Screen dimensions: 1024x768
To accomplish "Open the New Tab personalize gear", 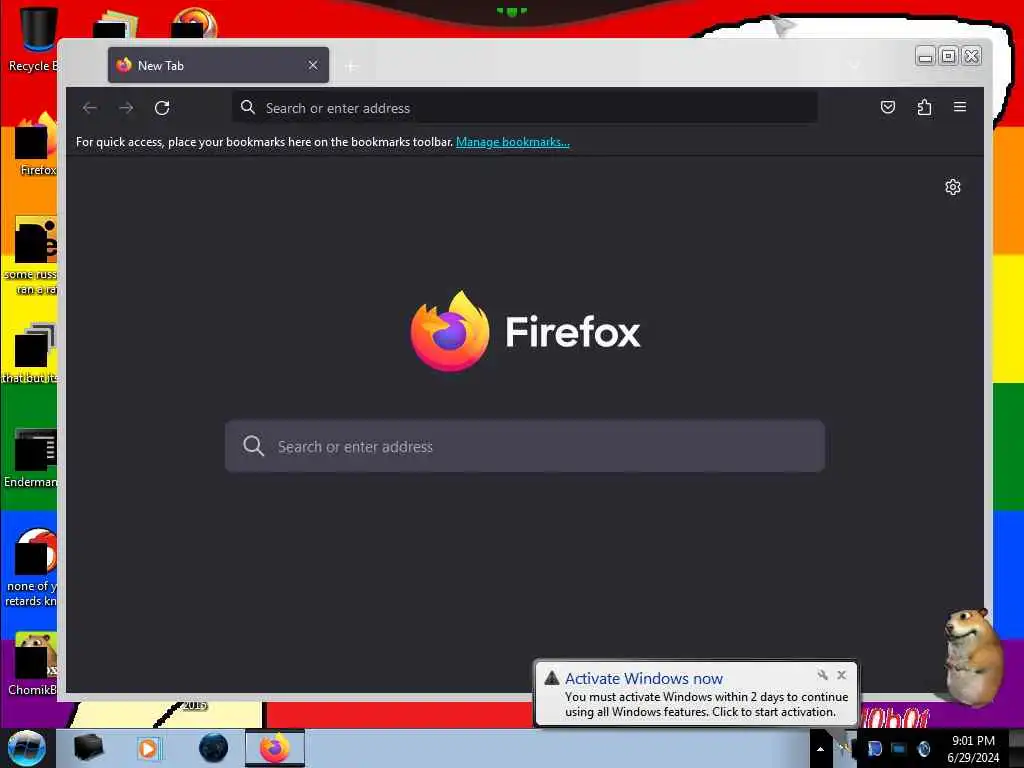I will (x=953, y=187).
